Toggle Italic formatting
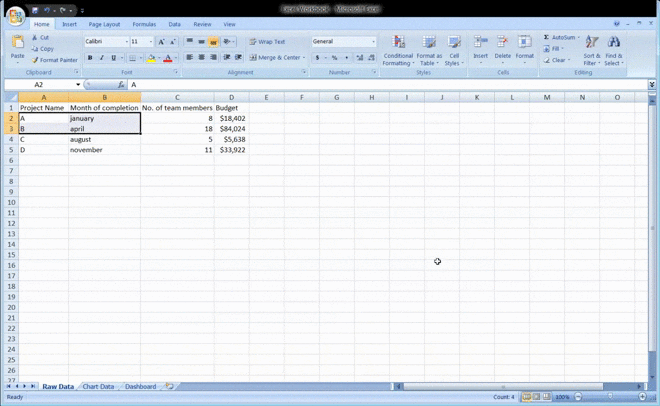 [102, 58]
